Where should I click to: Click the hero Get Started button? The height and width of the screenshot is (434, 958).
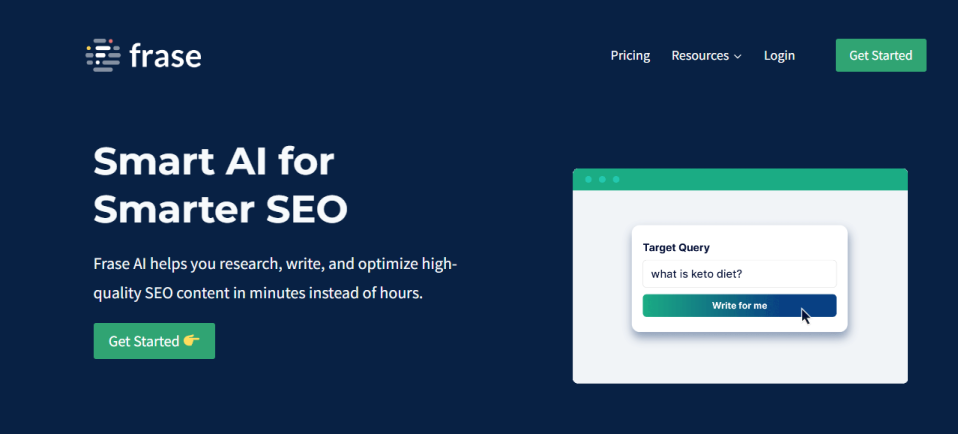coord(154,341)
